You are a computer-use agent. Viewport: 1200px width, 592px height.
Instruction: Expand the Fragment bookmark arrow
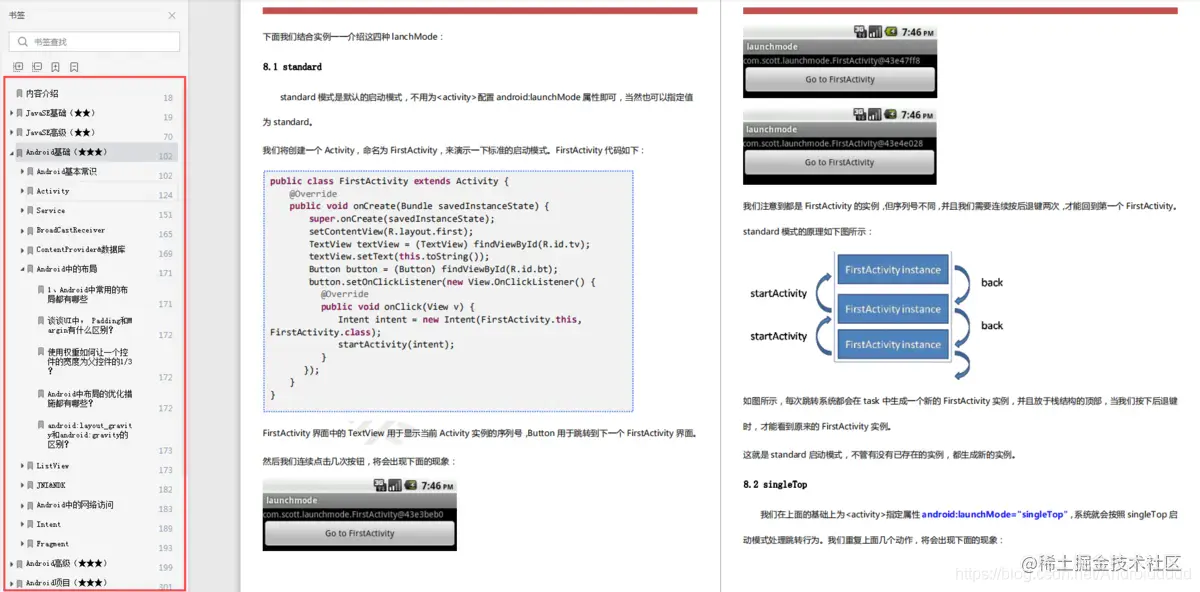(x=22, y=544)
